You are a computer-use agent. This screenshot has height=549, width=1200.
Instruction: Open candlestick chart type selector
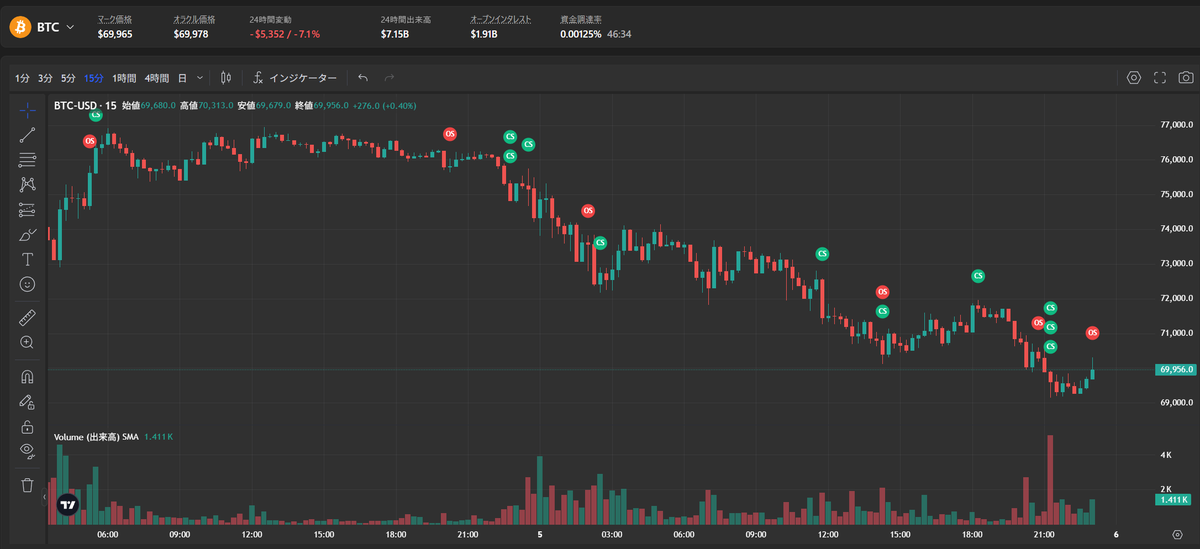[227, 77]
